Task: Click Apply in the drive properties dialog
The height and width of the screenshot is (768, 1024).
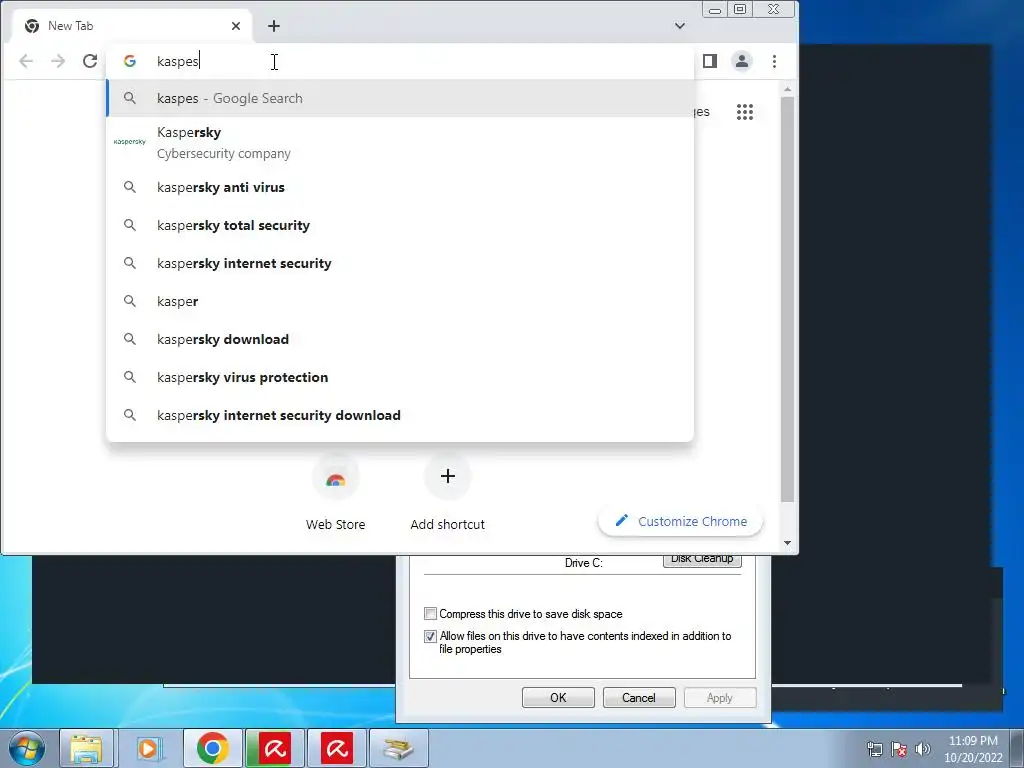Action: (x=720, y=697)
